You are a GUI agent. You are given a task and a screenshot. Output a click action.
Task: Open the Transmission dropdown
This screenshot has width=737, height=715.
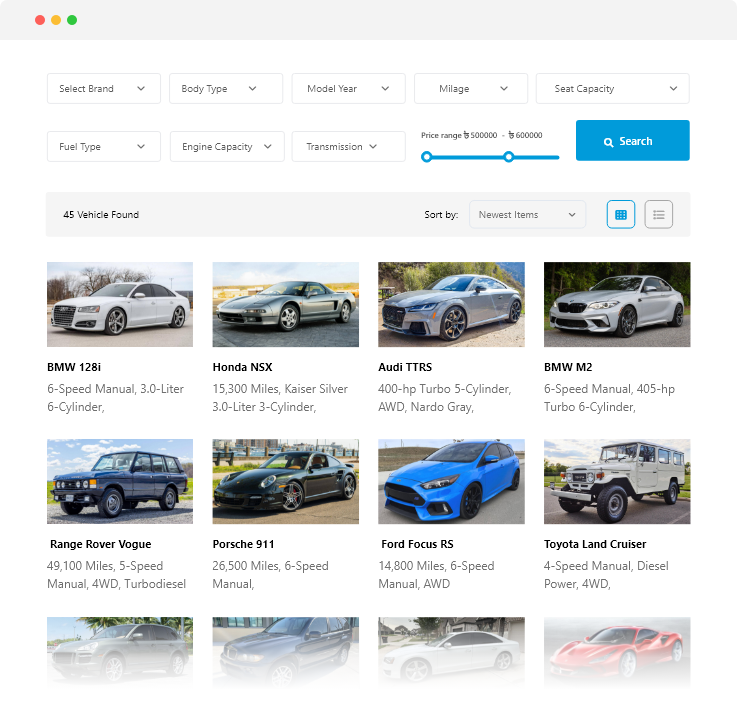(348, 147)
